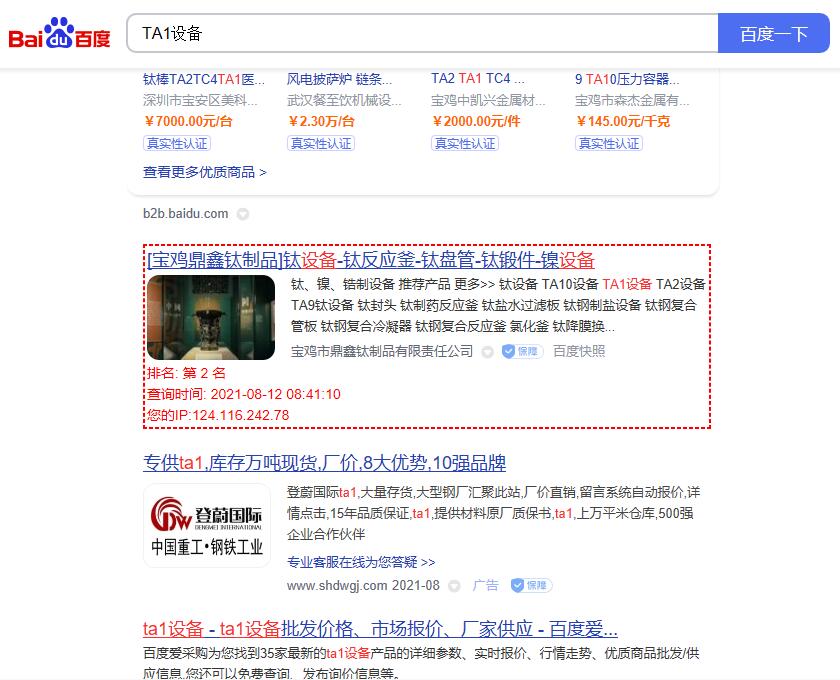Expand dropdown icon next to b2b.baidu.com
Screen dimensions: 840x680
click(243, 214)
